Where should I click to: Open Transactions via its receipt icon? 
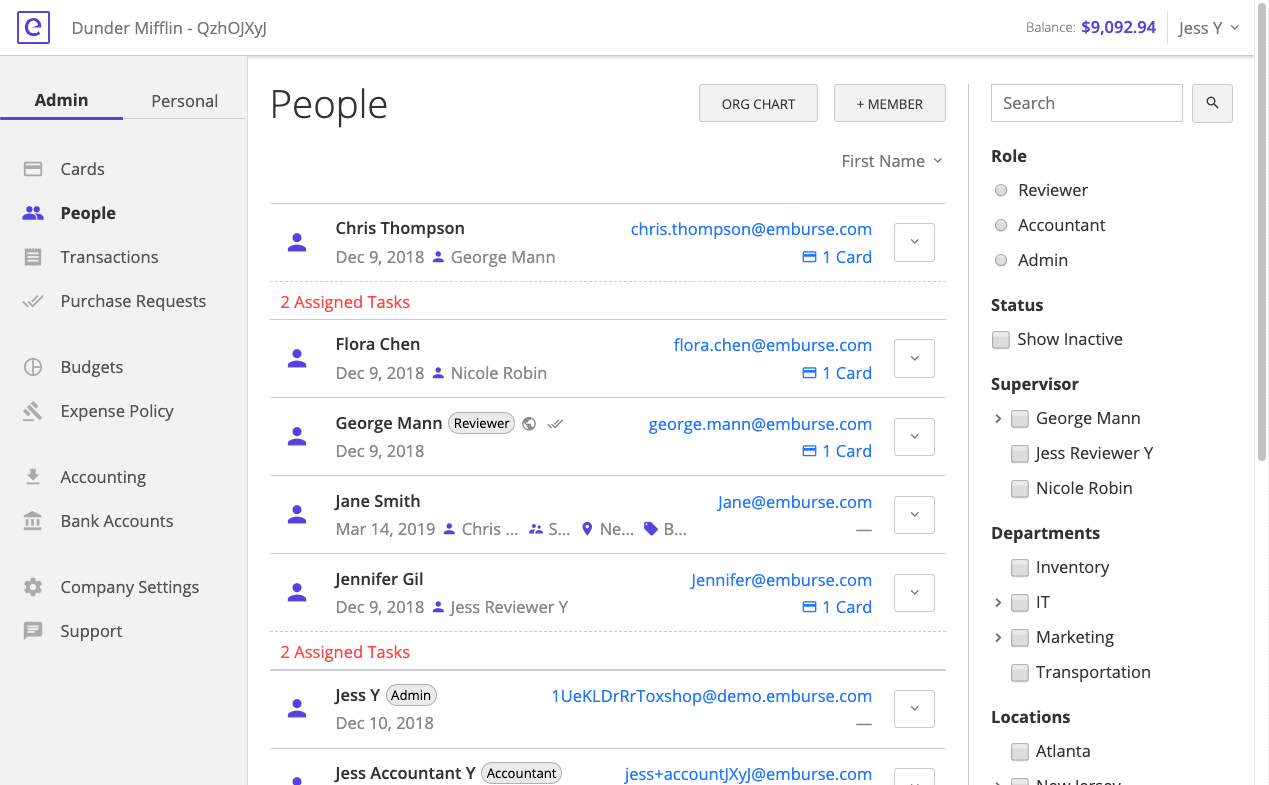(33, 257)
